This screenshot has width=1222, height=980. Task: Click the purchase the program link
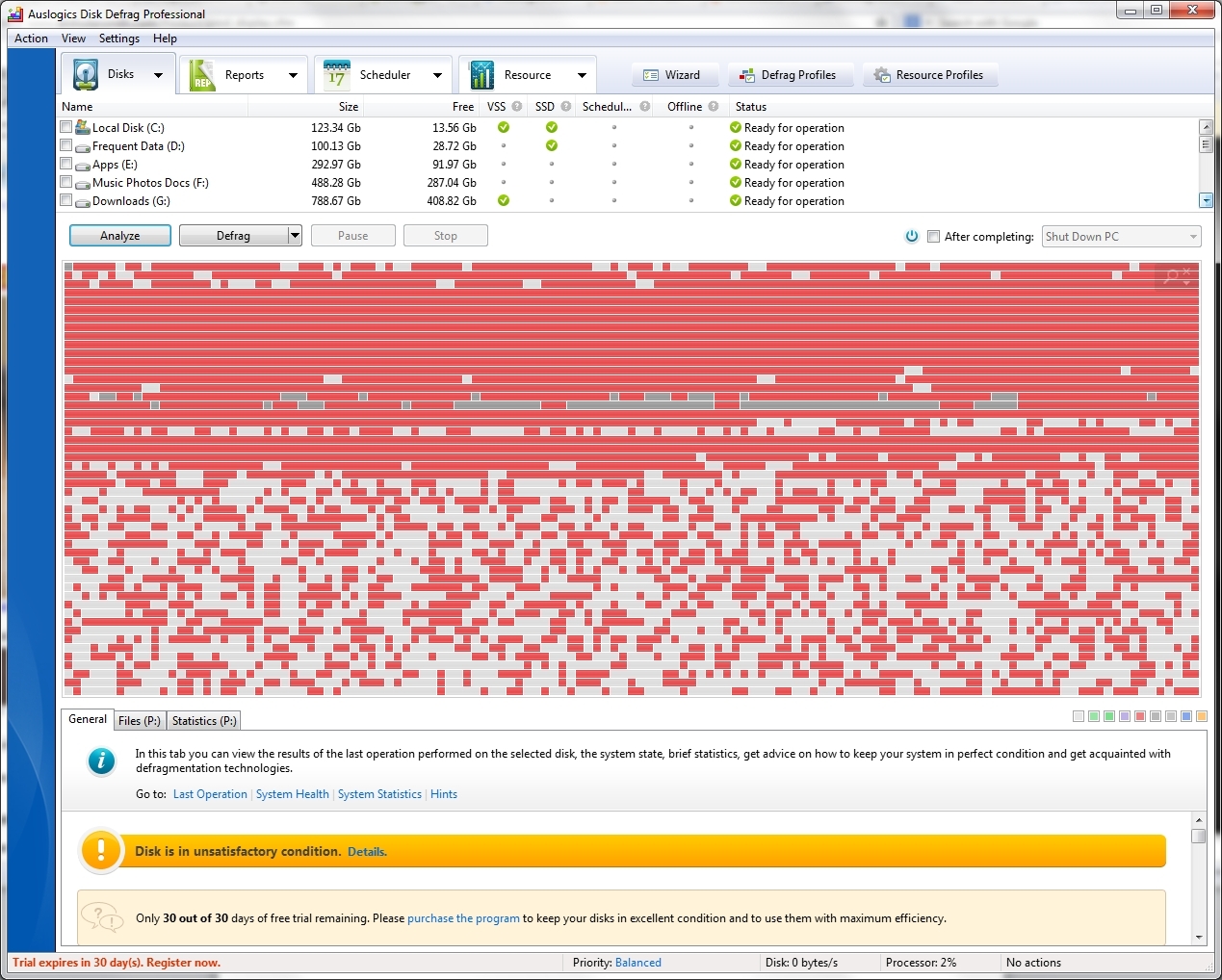click(463, 918)
